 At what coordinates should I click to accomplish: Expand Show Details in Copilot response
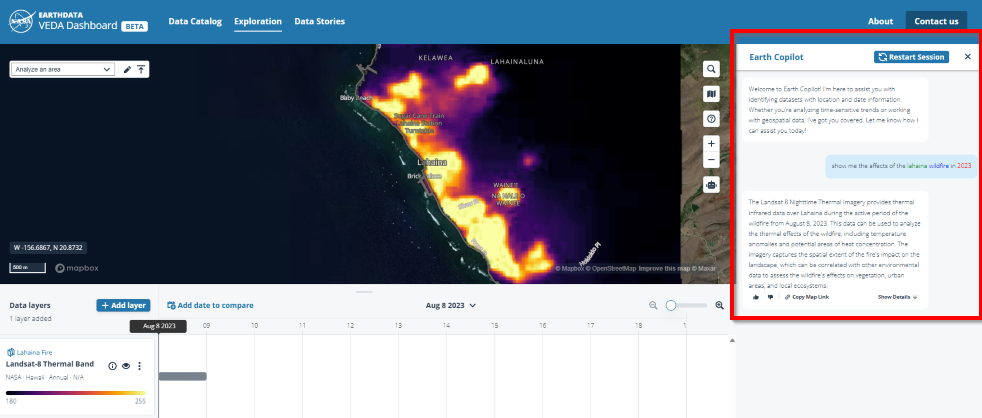[x=897, y=297]
